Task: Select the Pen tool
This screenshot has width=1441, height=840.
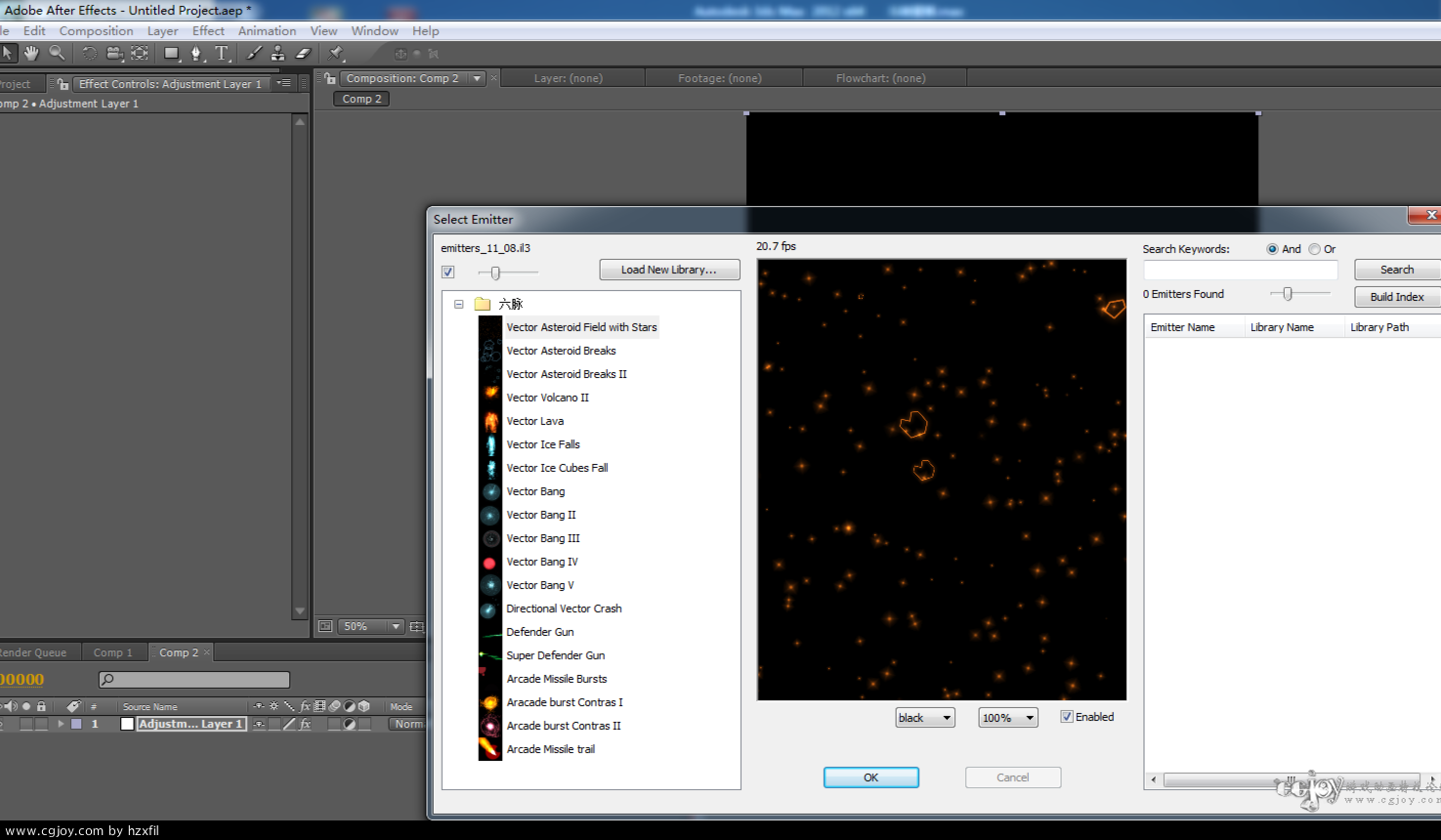Action: [196, 53]
